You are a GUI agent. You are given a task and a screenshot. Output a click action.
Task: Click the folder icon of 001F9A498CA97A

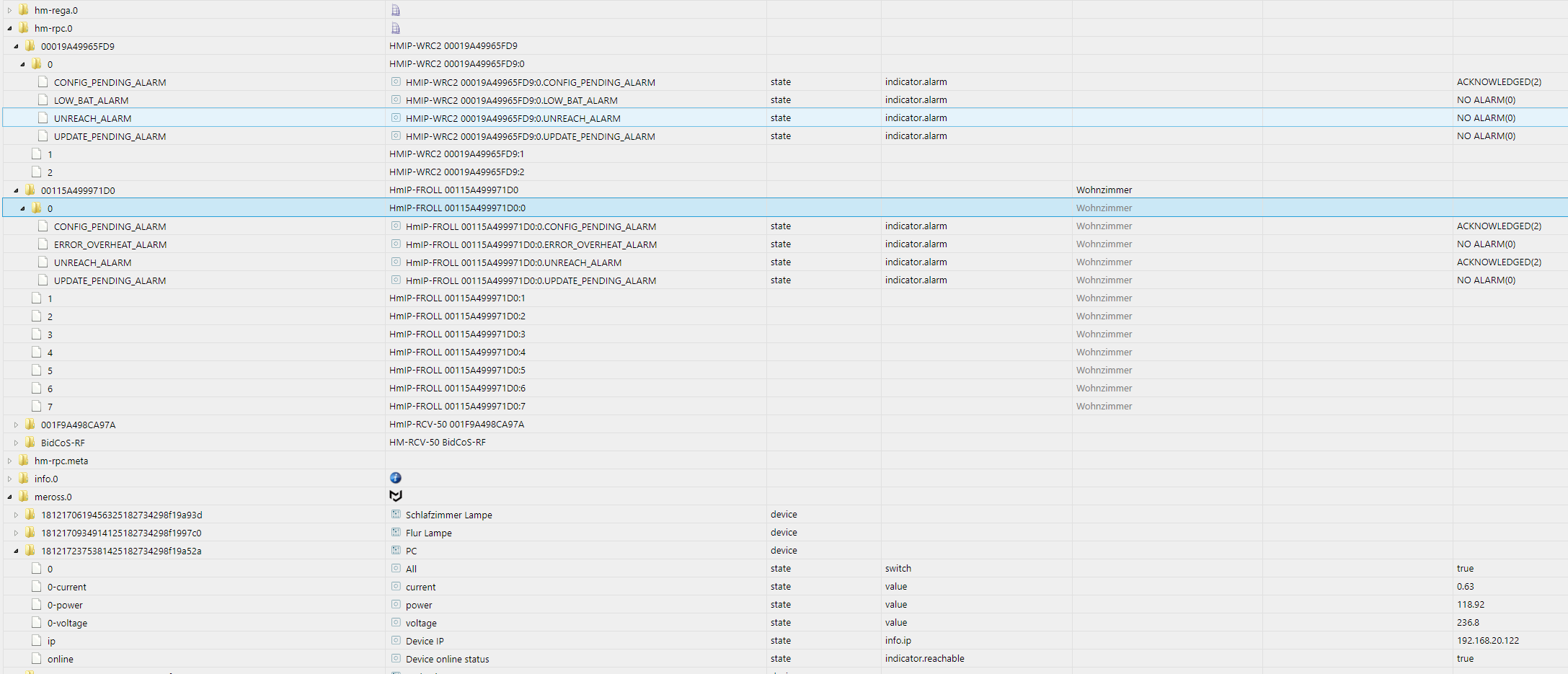(x=30, y=424)
